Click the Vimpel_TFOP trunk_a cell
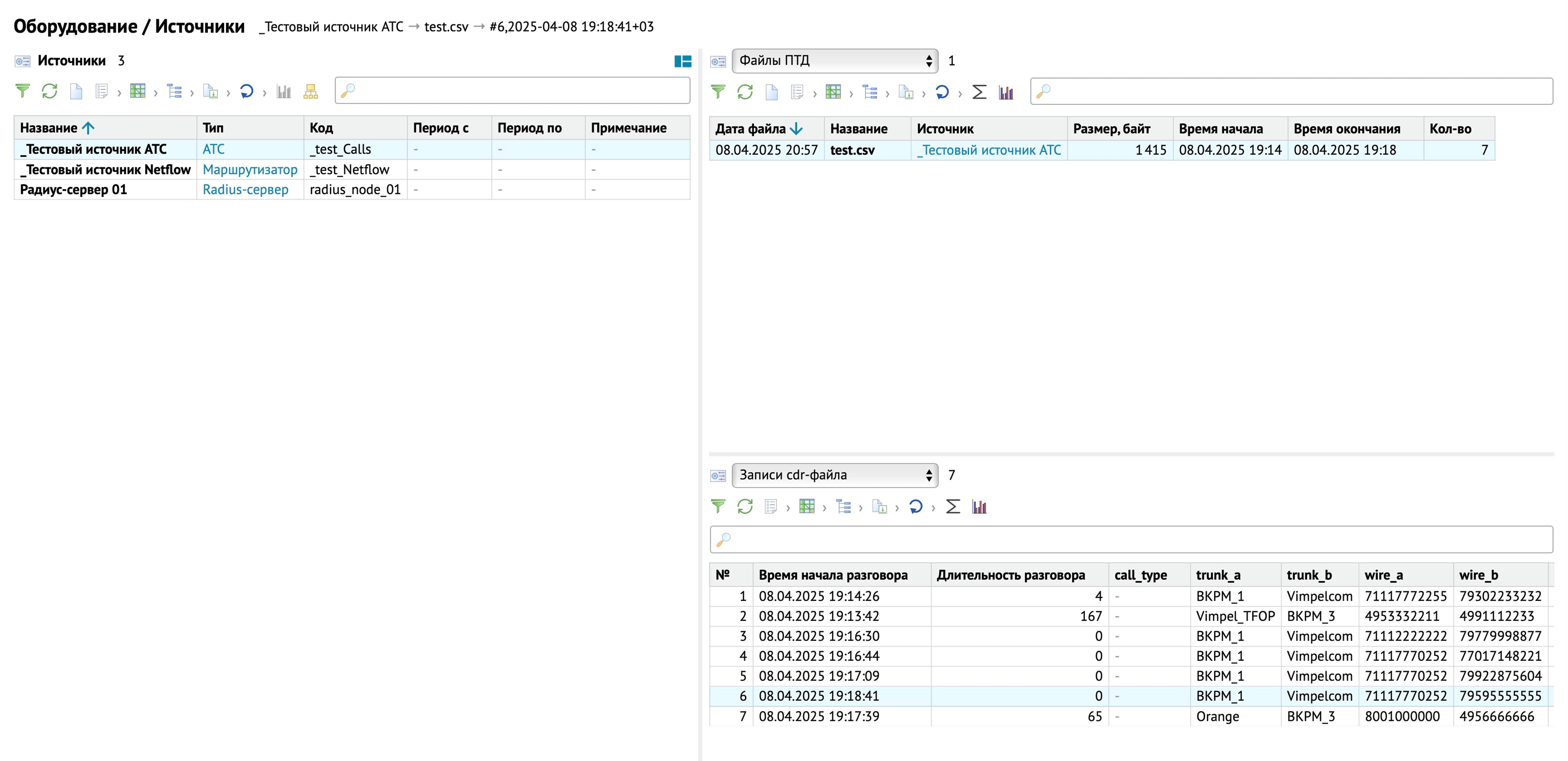 [1235, 616]
